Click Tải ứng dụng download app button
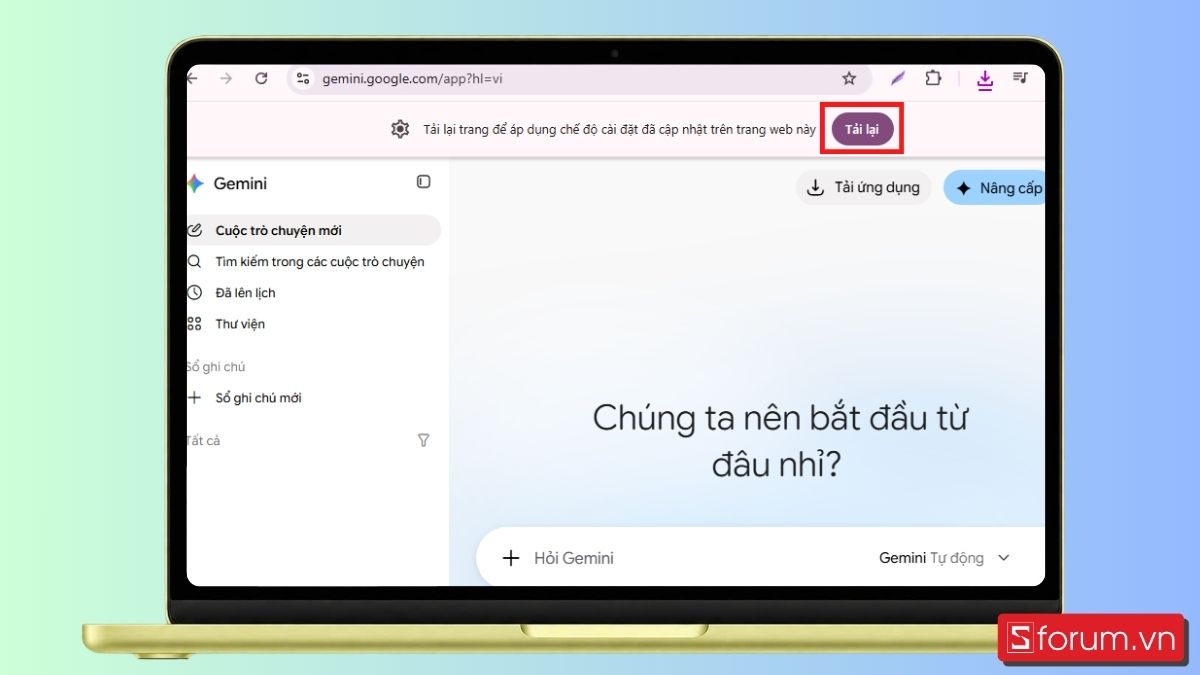This screenshot has width=1200, height=675. (x=864, y=187)
